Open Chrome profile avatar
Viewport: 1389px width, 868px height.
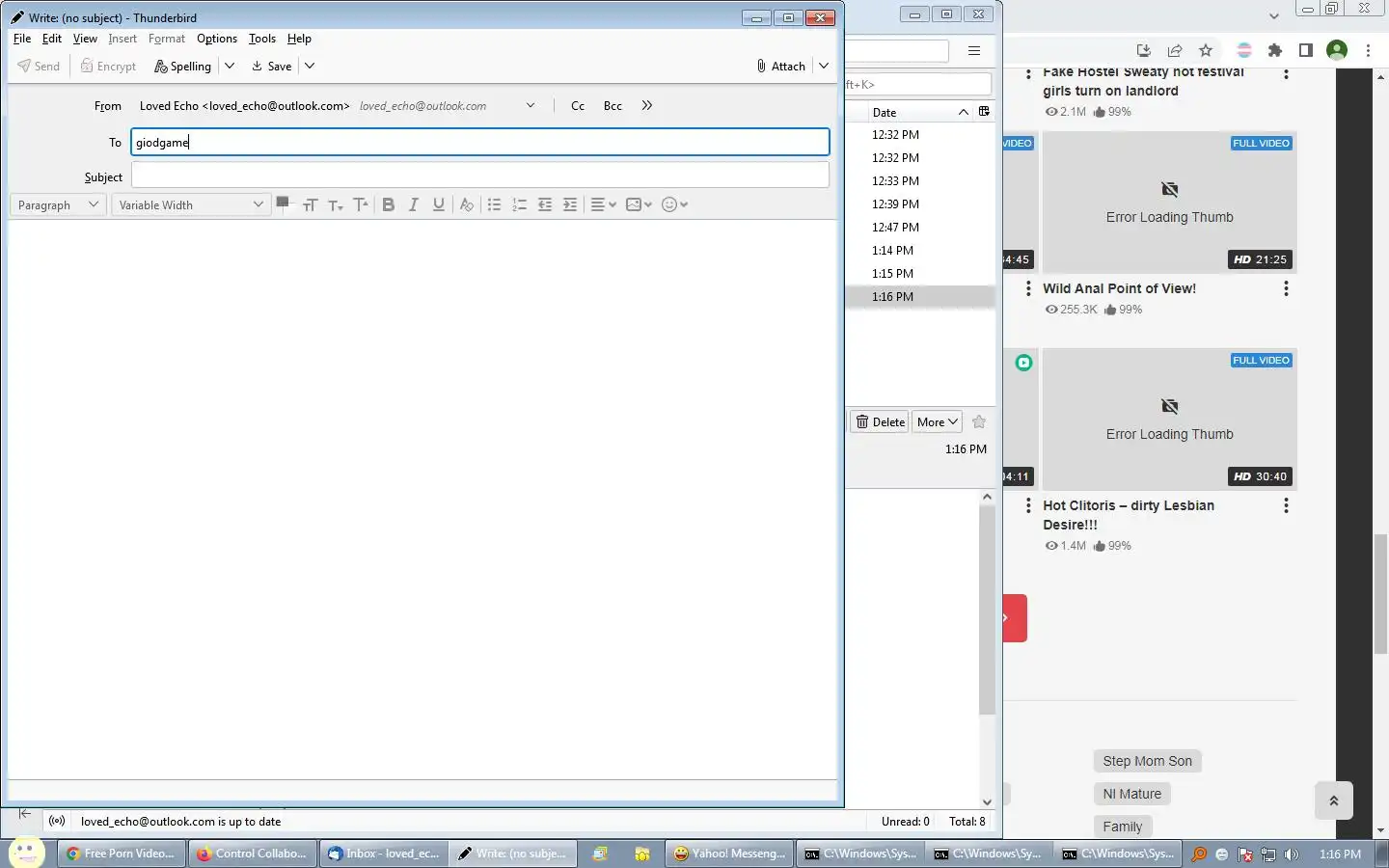(1337, 50)
